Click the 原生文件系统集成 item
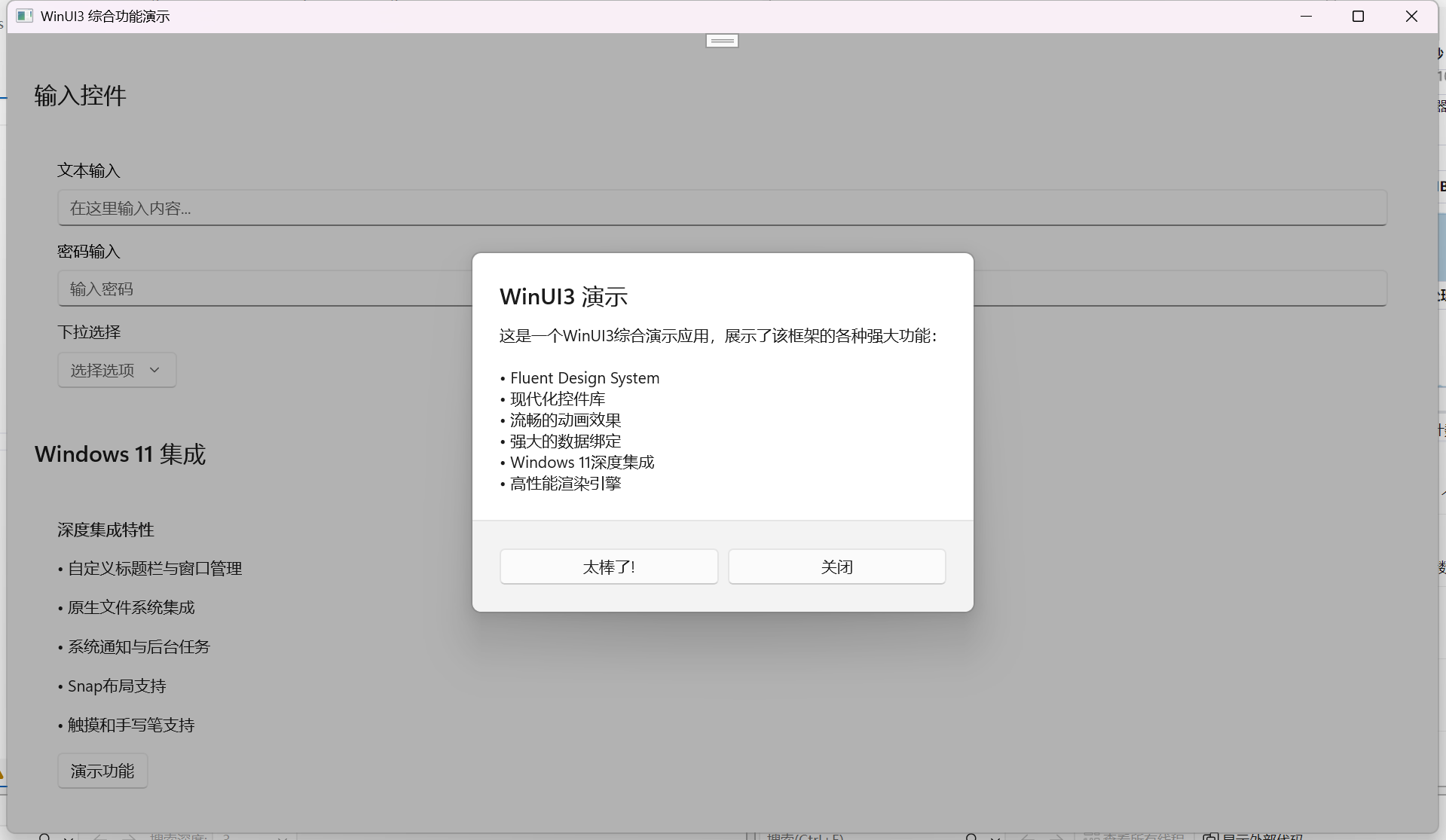The height and width of the screenshot is (840, 1446). [x=126, y=607]
